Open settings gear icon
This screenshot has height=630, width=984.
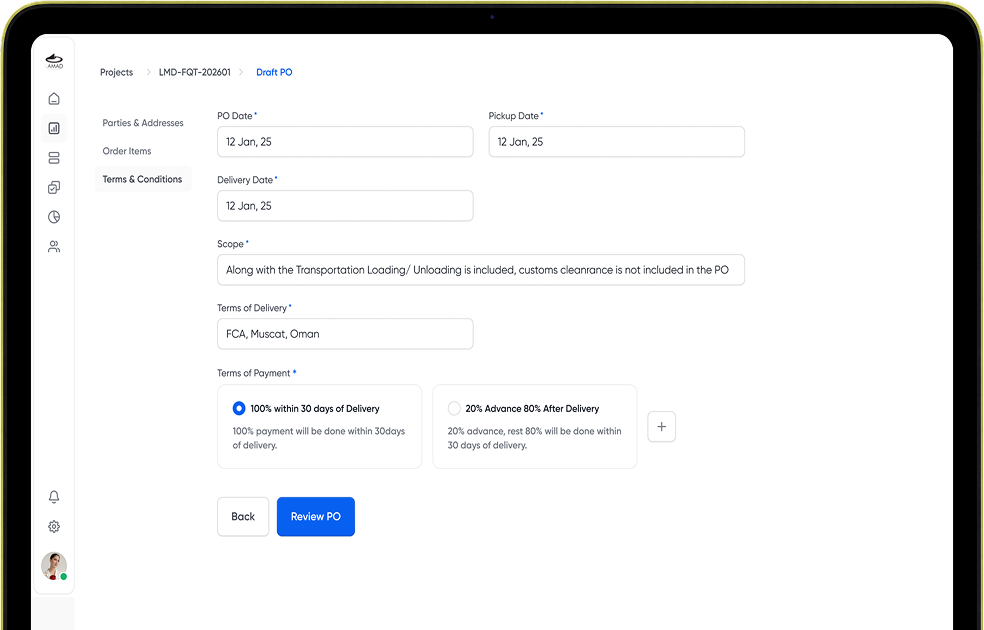click(54, 526)
